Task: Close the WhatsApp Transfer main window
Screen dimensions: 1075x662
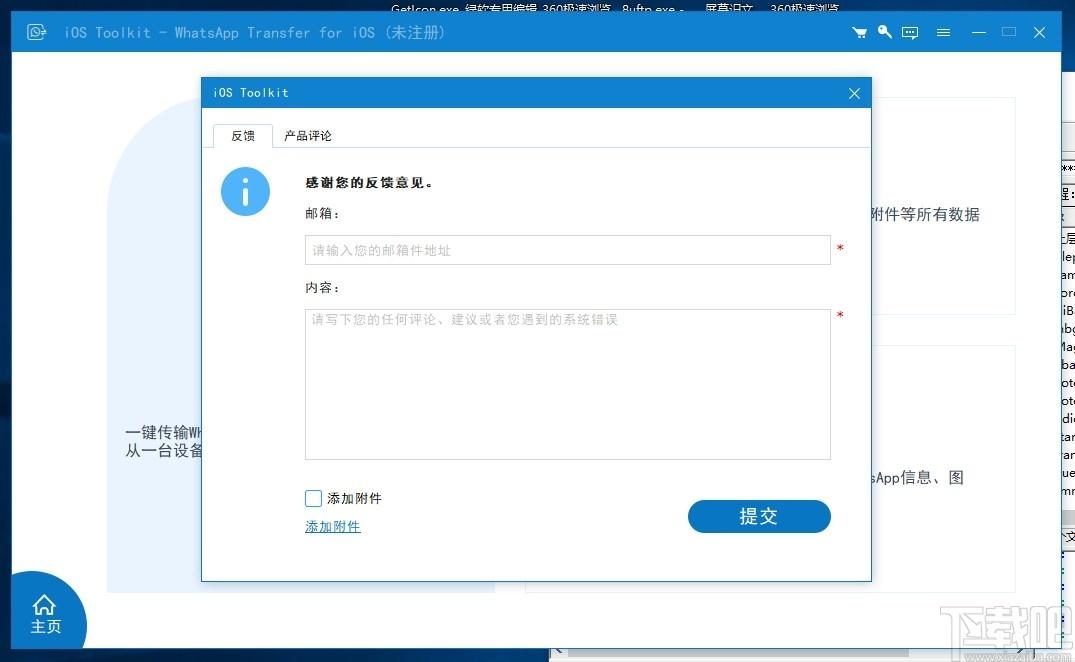Action: 1039,32
